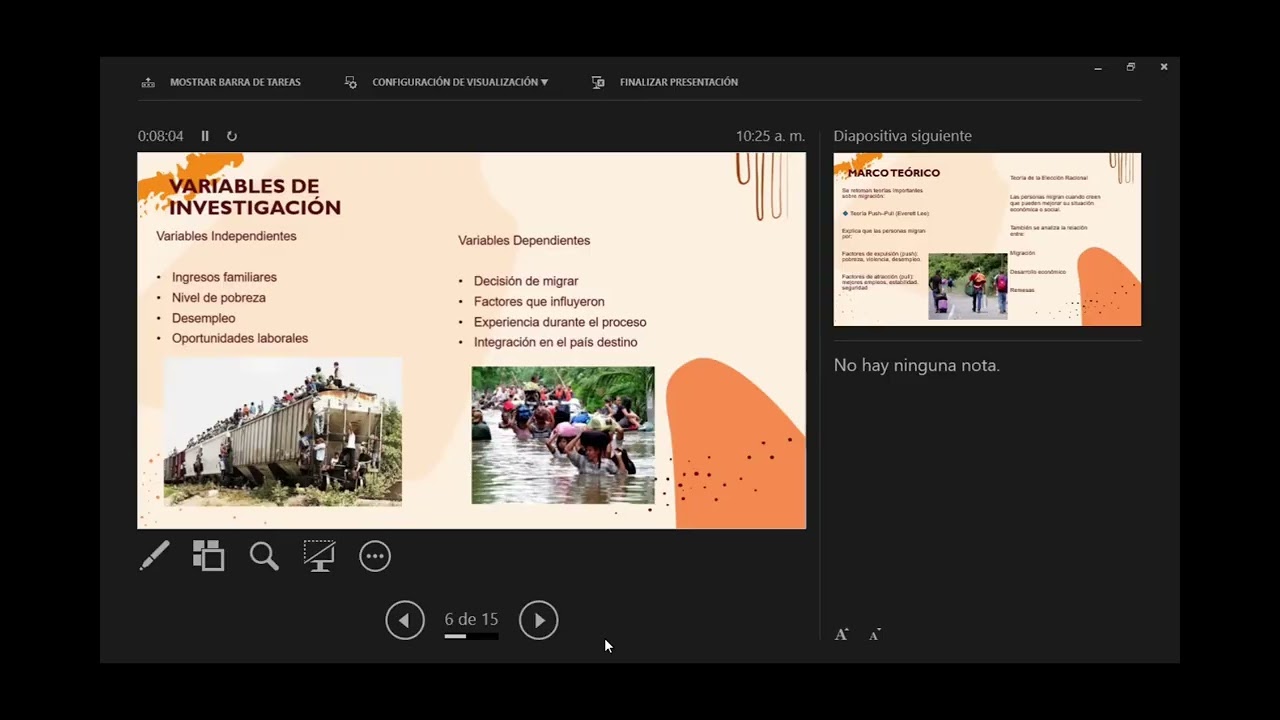Click the notes area No hay ninguna nota
Screen dimensions: 1280x720
click(x=917, y=365)
